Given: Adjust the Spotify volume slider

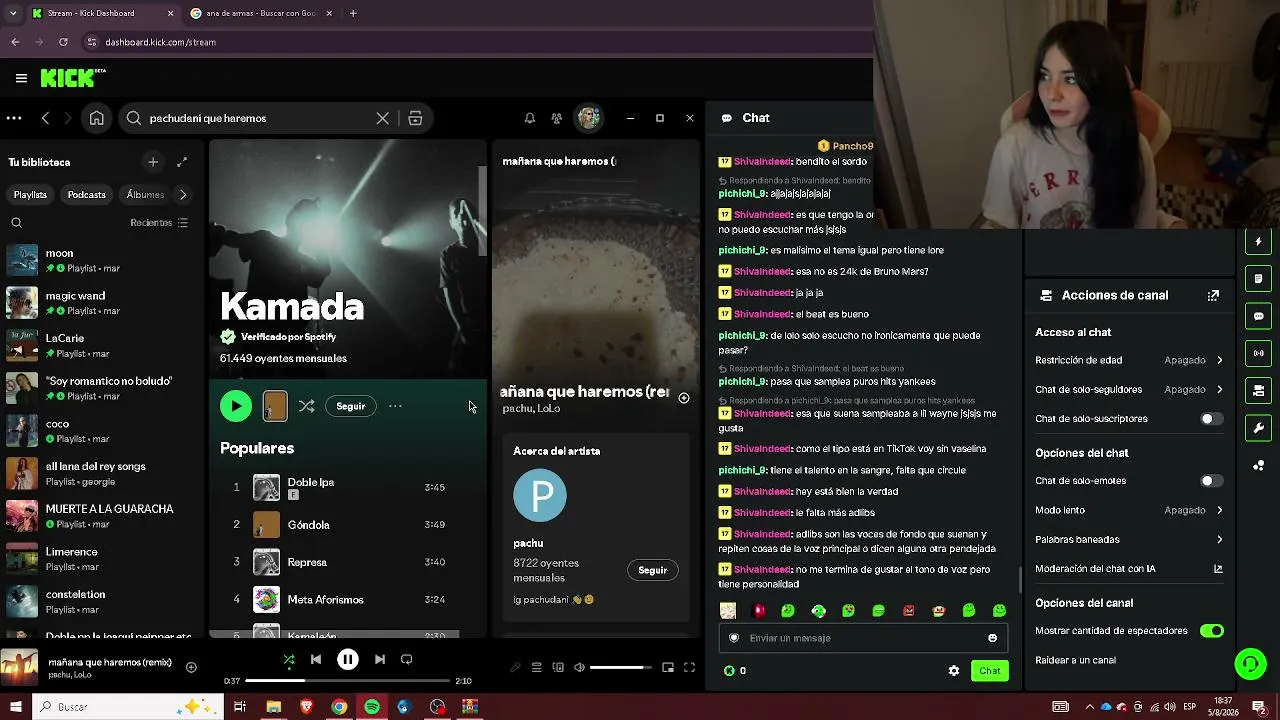Looking at the screenshot, I should click(620, 668).
